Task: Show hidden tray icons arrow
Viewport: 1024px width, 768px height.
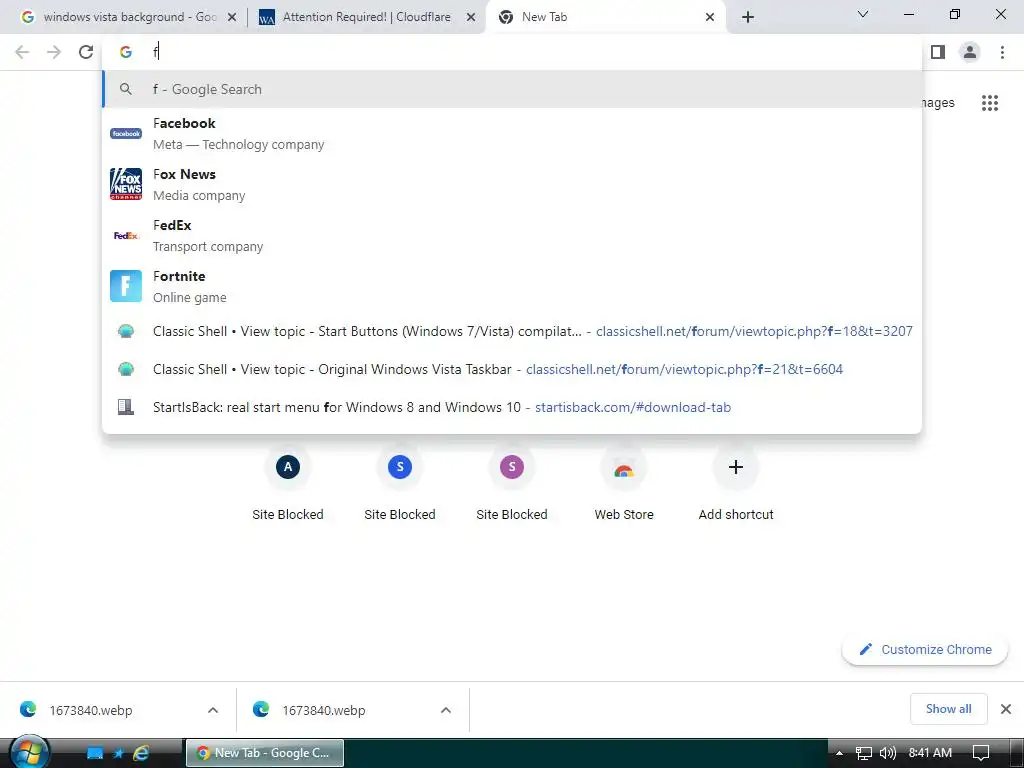Action: 839,753
